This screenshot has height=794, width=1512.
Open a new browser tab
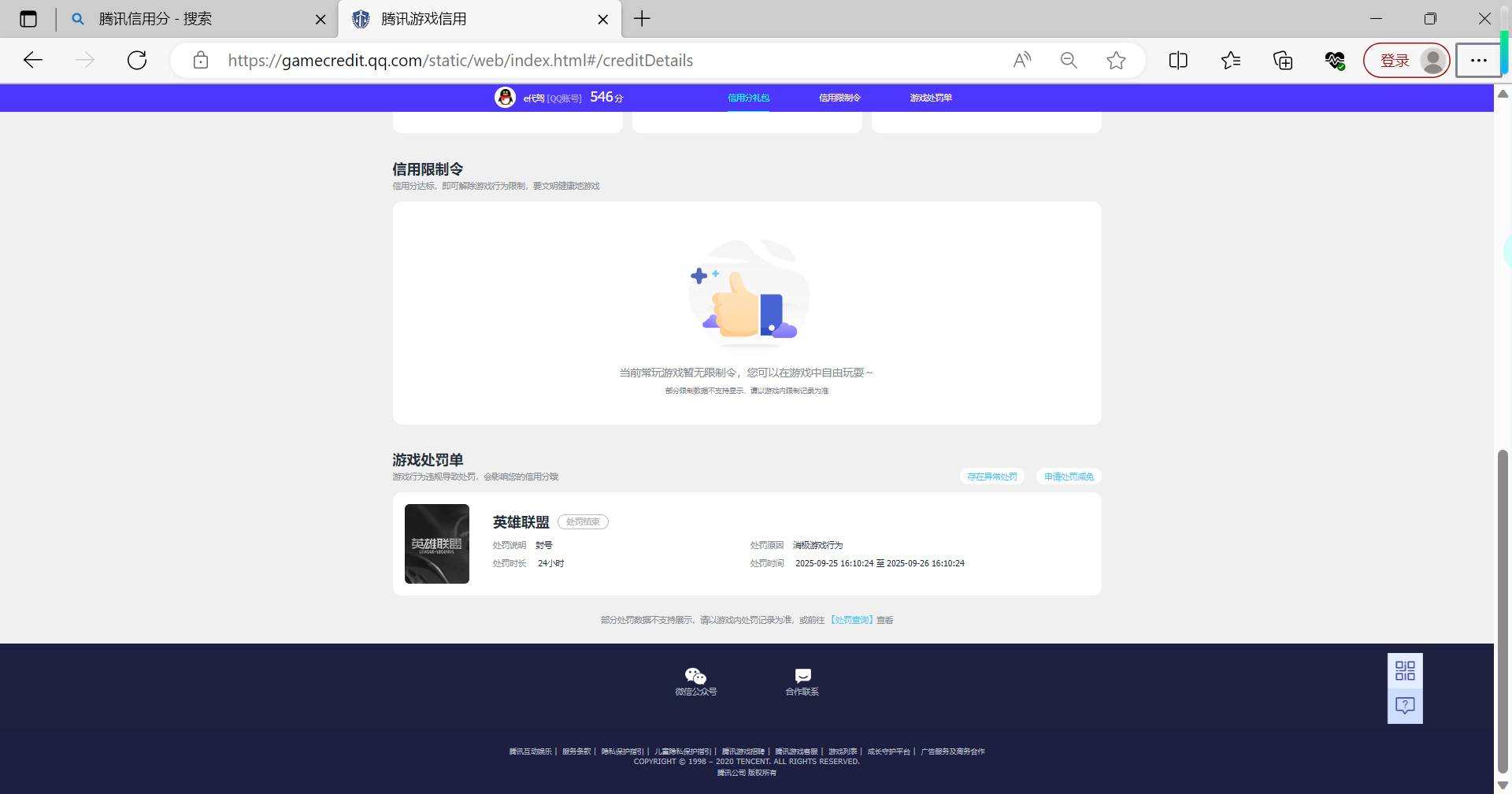[x=642, y=19]
